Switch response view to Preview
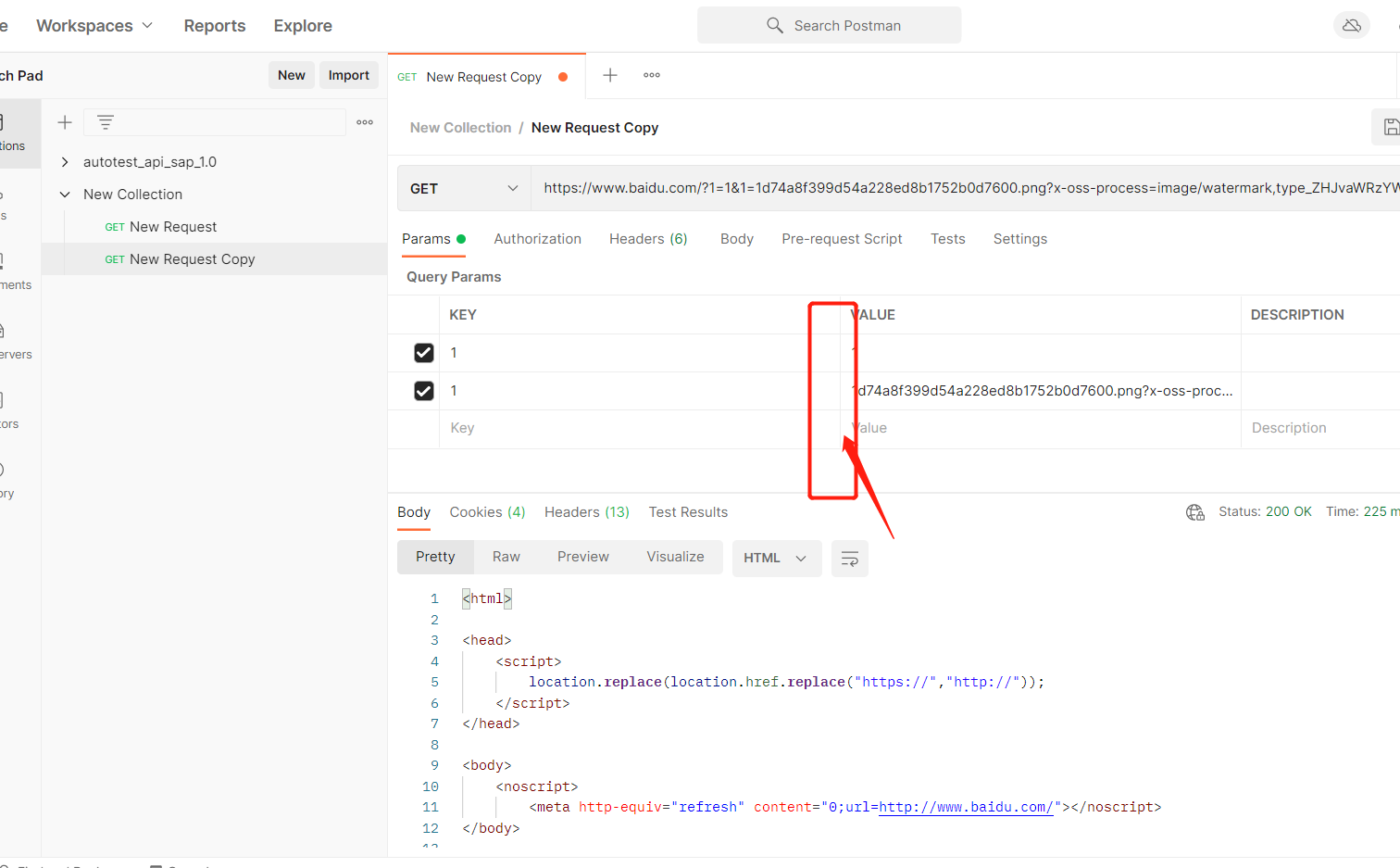The width and height of the screenshot is (1400, 868). click(x=583, y=557)
